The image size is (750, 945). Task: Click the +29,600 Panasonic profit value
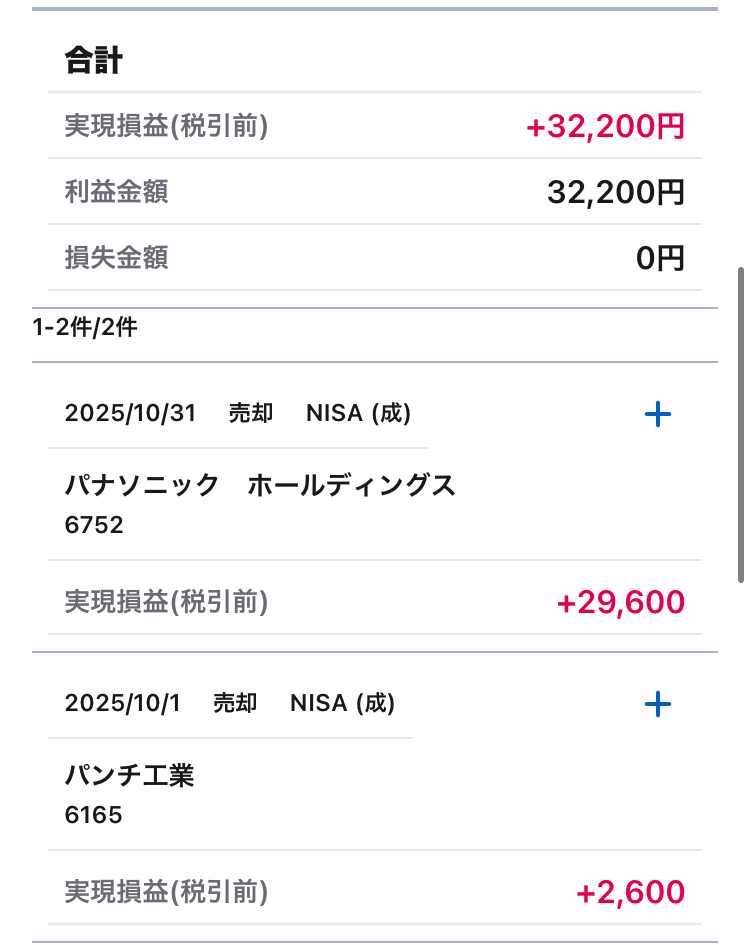[620, 602]
